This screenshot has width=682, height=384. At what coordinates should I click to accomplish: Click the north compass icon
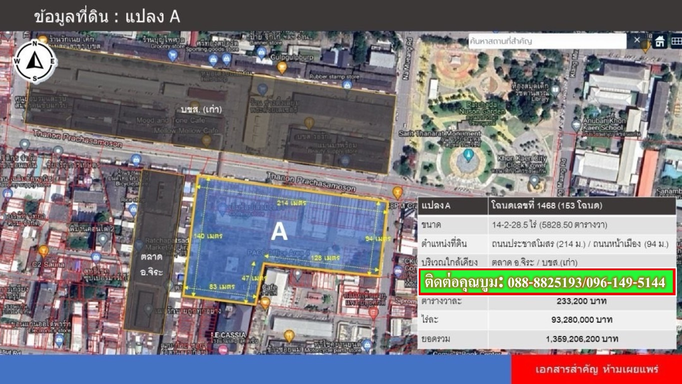pyautogui.click(x=35, y=61)
